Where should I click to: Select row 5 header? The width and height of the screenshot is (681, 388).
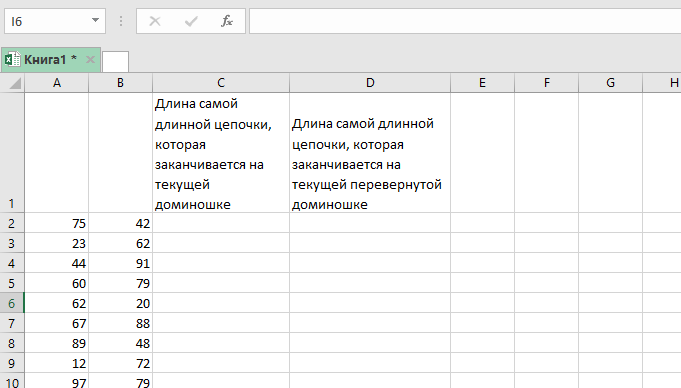pyautogui.click(x=12, y=283)
